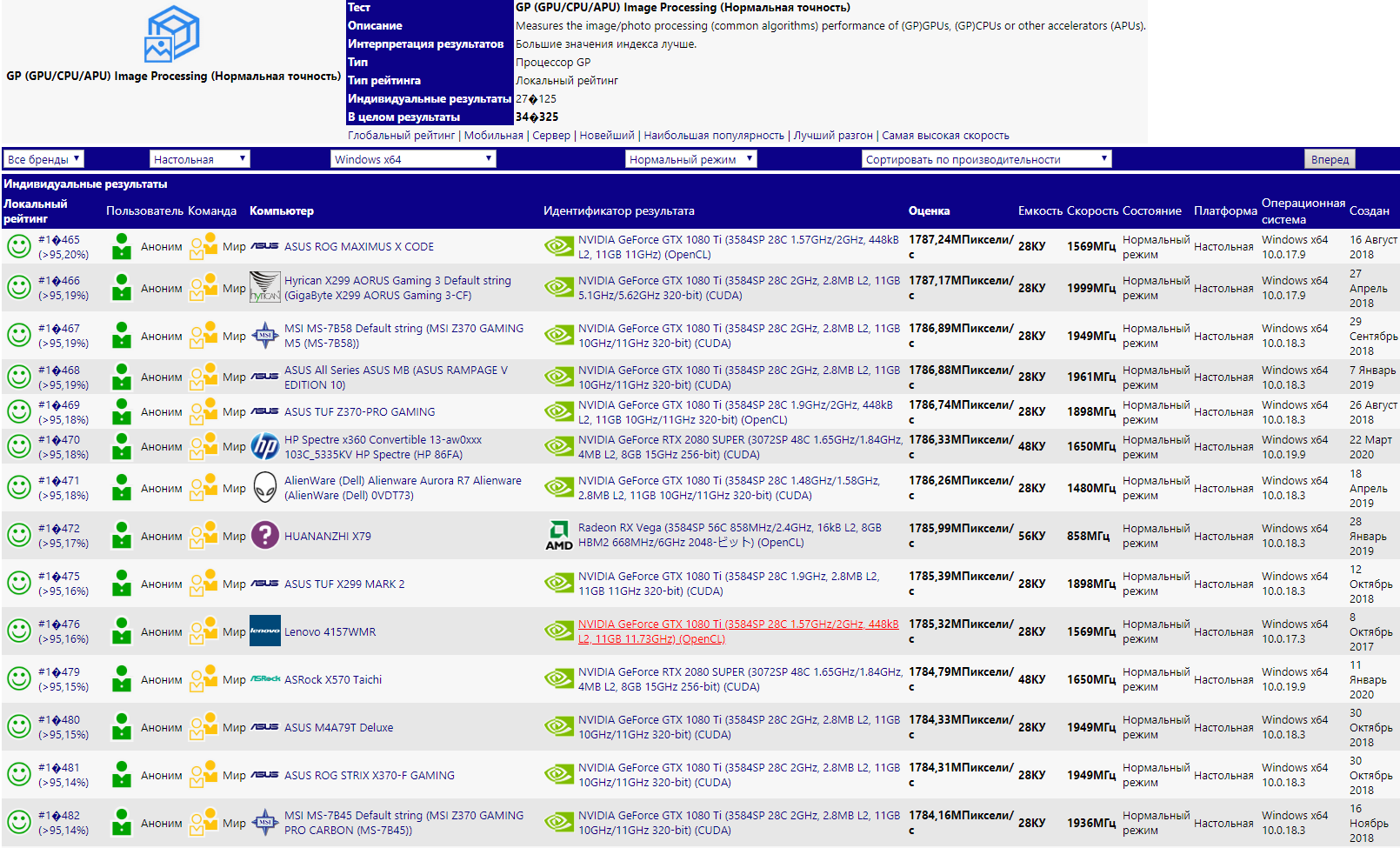Open the 'Все бренды' brand dropdown
The height and width of the screenshot is (848, 1400).
(43, 159)
